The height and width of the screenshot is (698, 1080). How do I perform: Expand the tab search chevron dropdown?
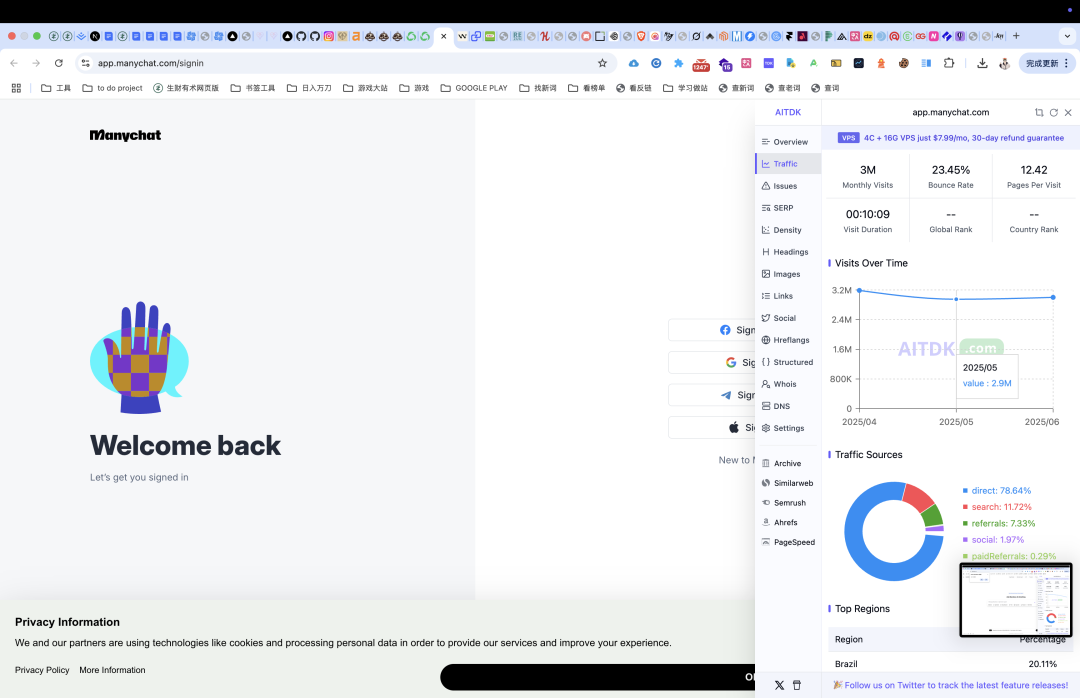pyautogui.click(x=1067, y=37)
